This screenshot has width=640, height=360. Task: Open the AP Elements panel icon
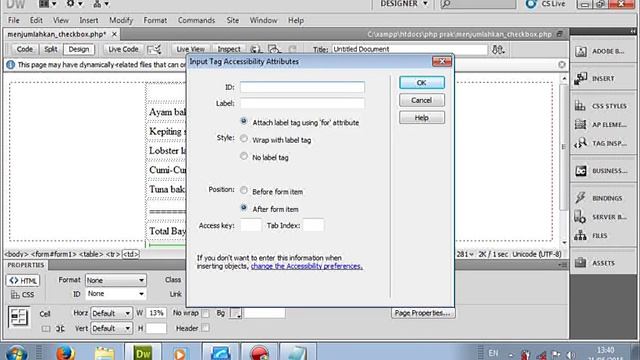pos(580,124)
